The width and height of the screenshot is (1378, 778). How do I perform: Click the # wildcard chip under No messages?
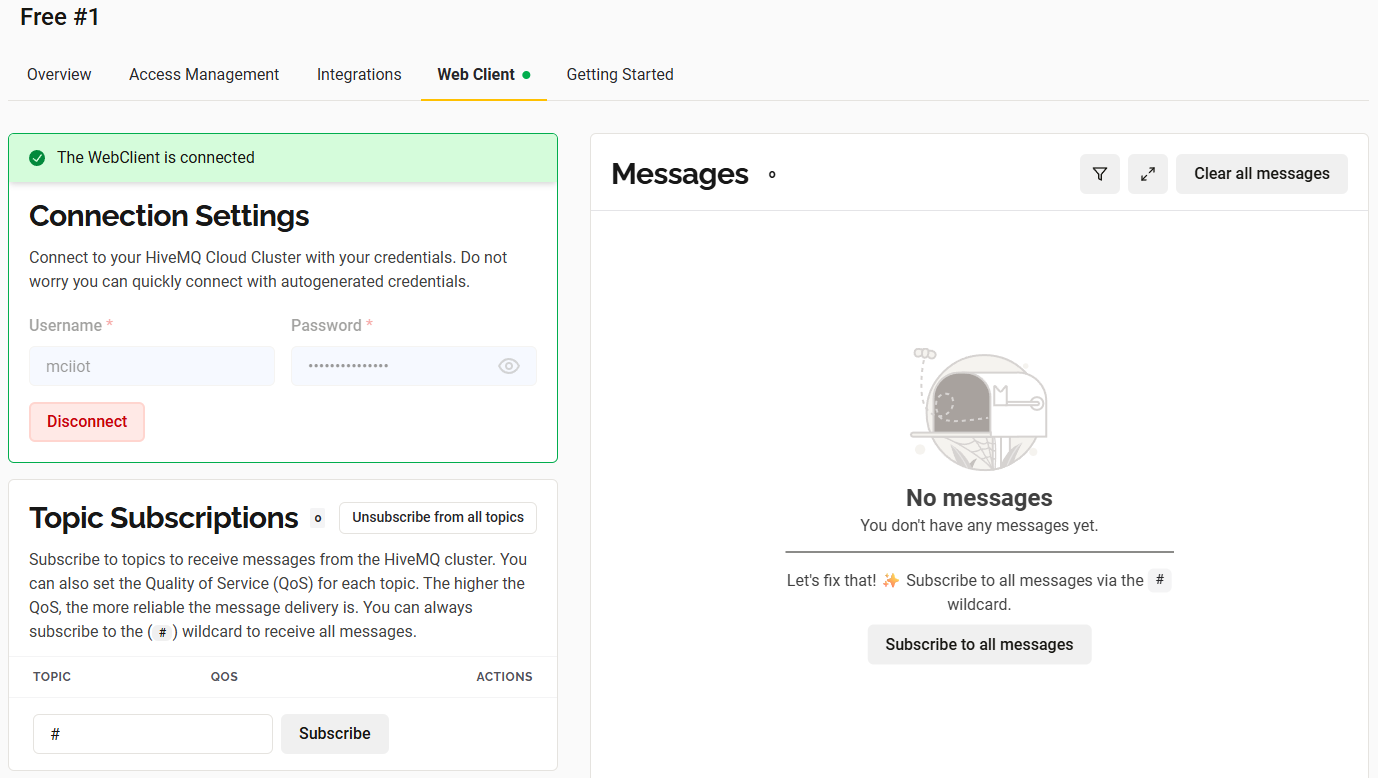1159,580
